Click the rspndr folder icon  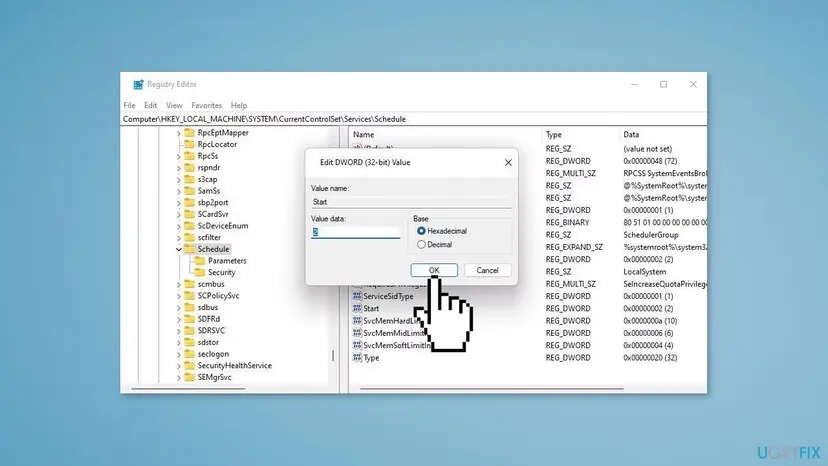pos(189,167)
